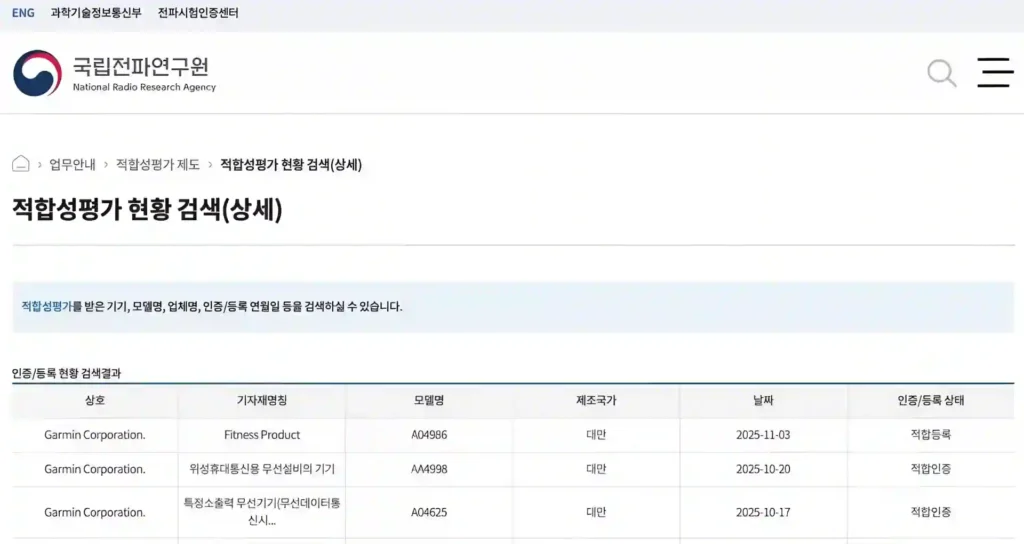Click 대만 country in A04986 row
The width and height of the screenshot is (1024, 544).
596,435
